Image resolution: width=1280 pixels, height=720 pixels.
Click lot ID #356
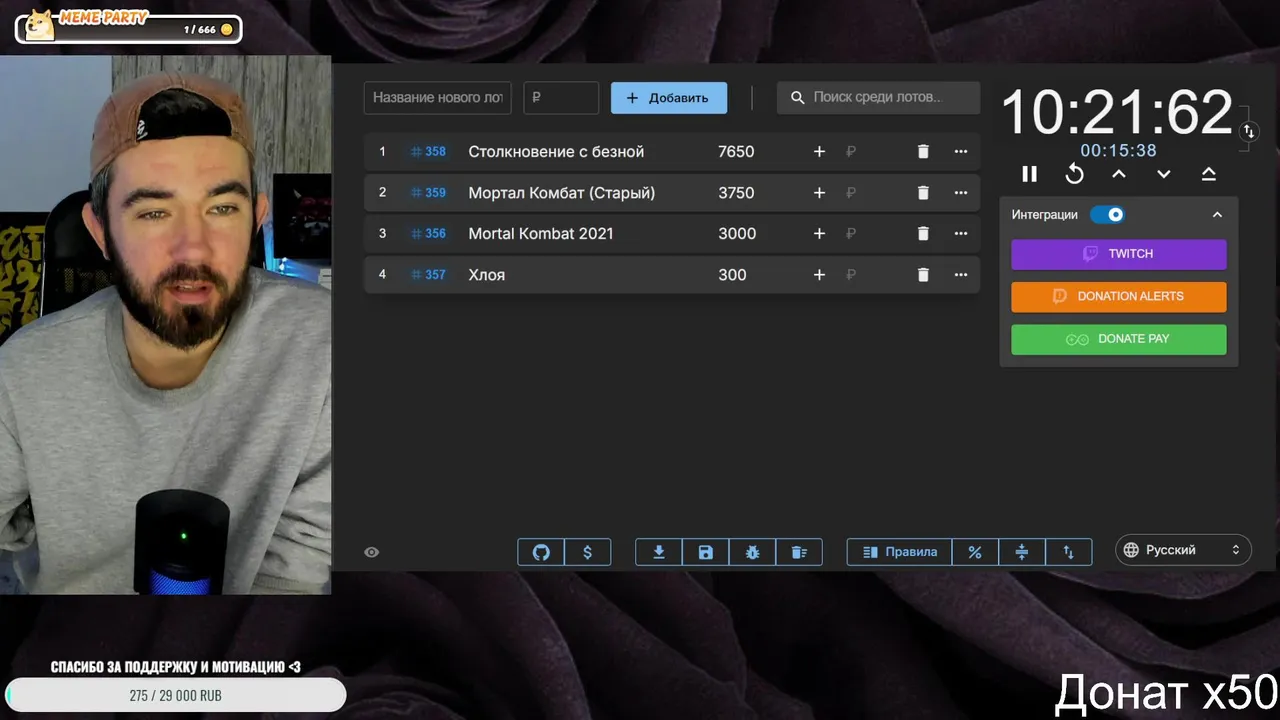429,234
